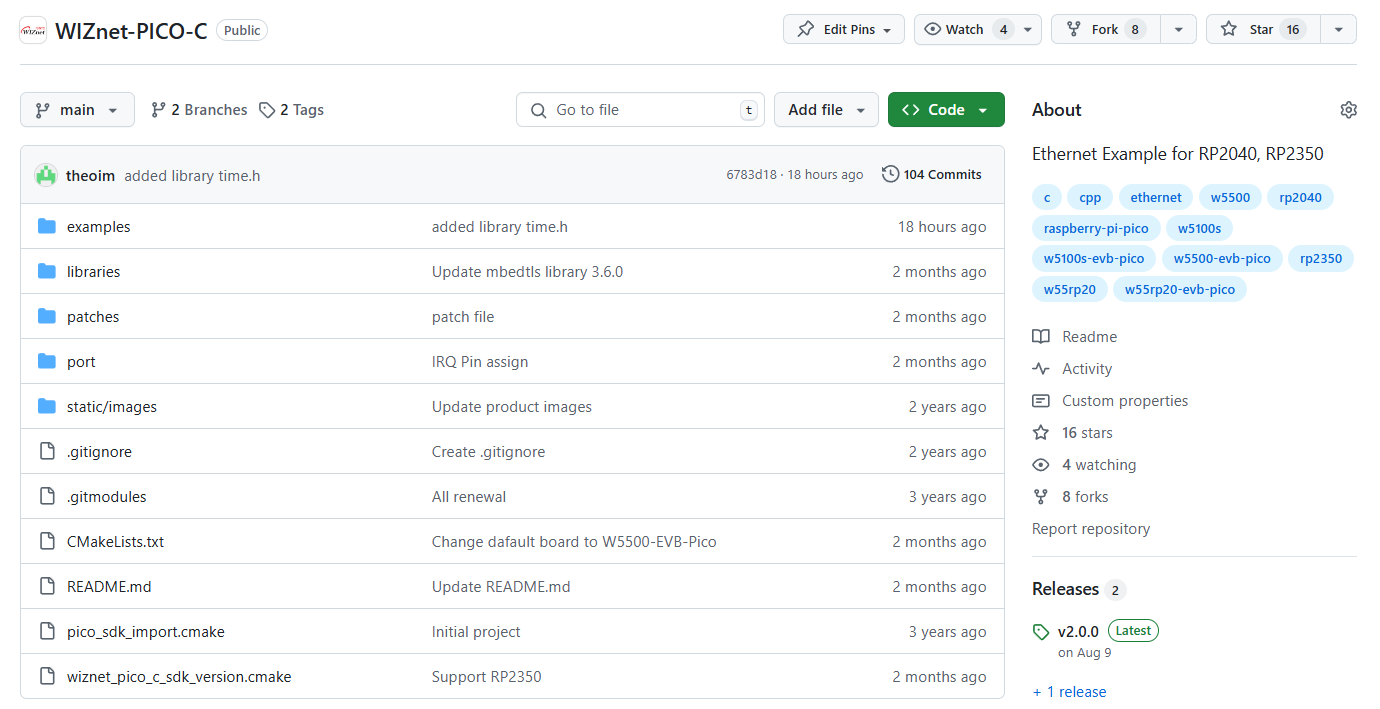Open commit message IRQ Pin assign
This screenshot has height=709, width=1380.
pos(480,362)
